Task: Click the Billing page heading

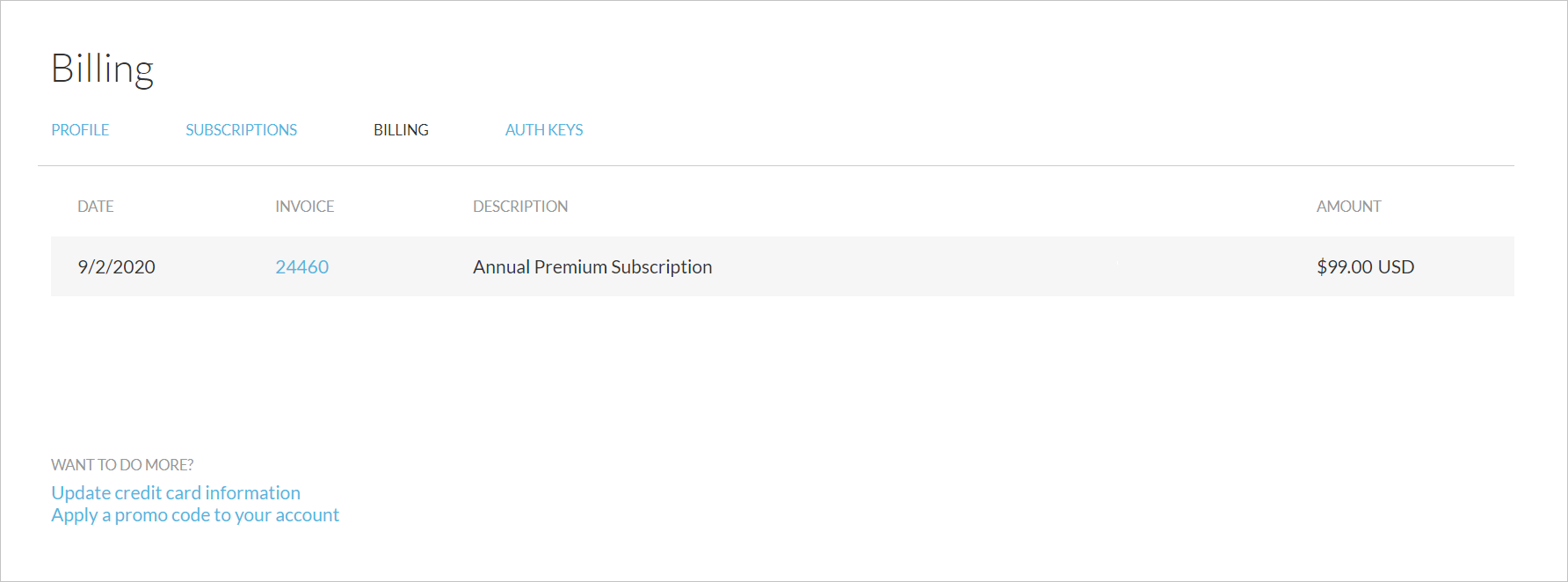Action: pos(102,69)
